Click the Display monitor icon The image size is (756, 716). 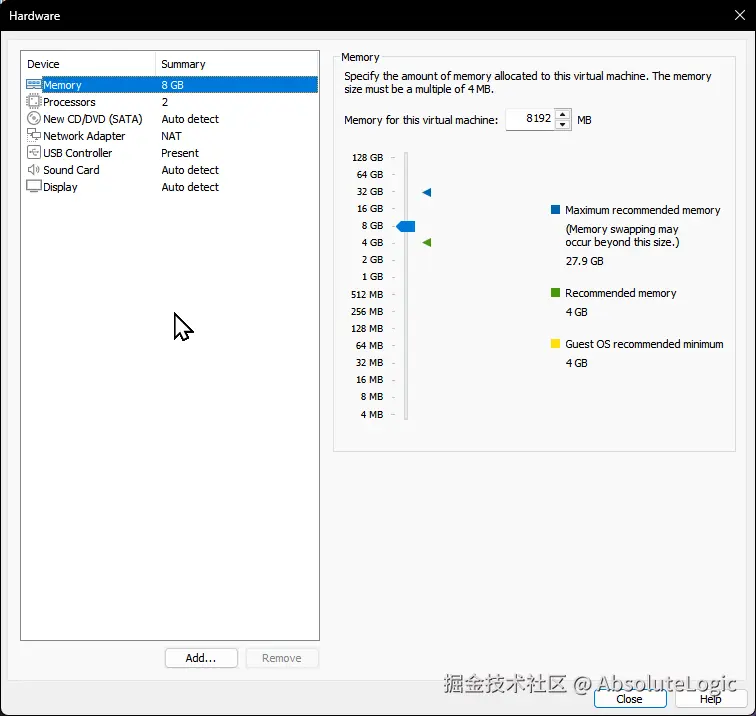coord(34,187)
